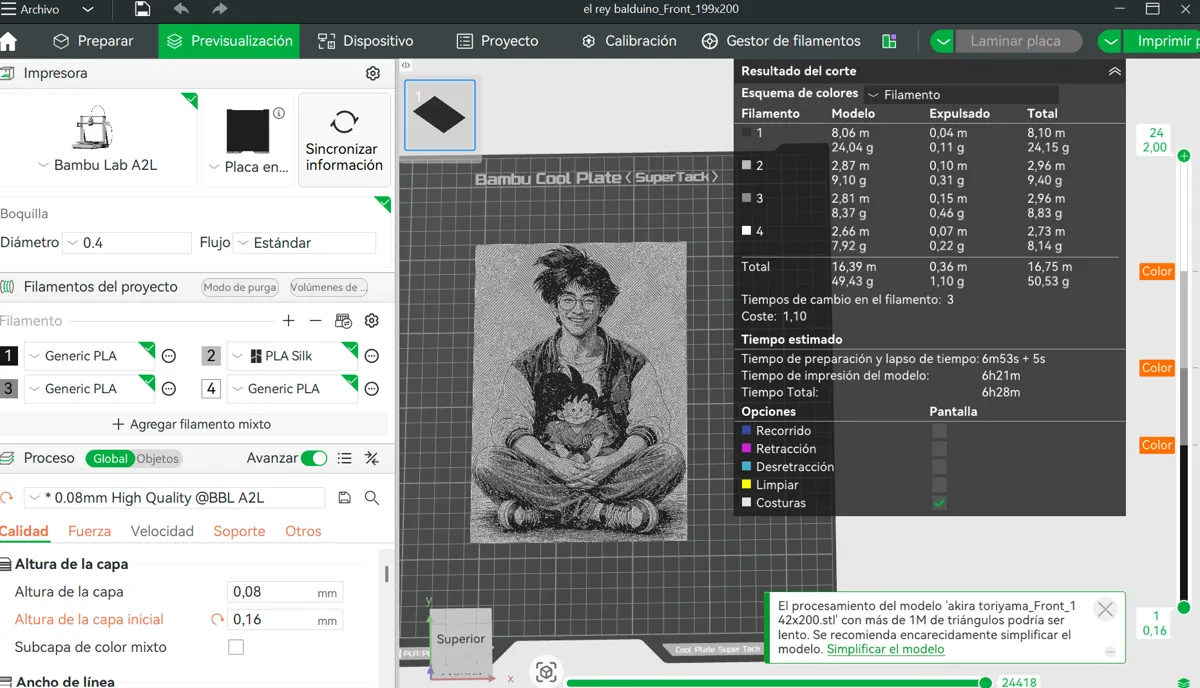Open the Bambu Lab A2L printer dropdown

click(97, 165)
